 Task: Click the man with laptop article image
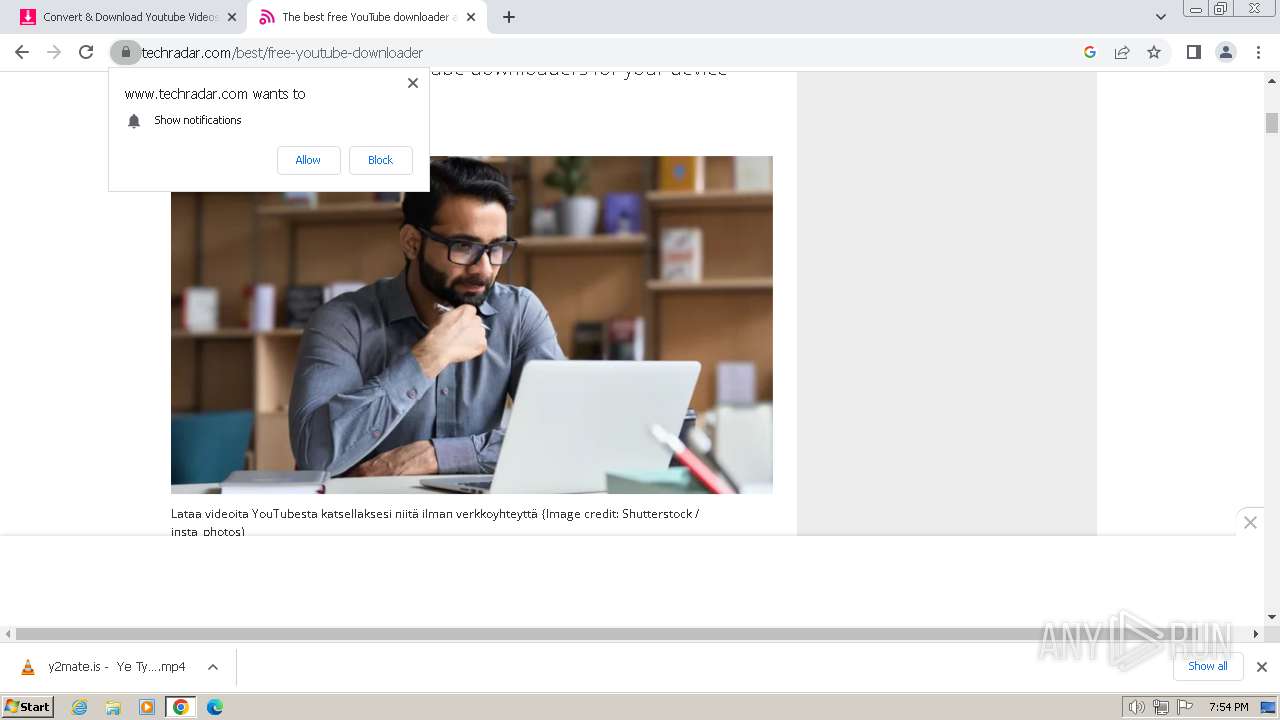471,325
